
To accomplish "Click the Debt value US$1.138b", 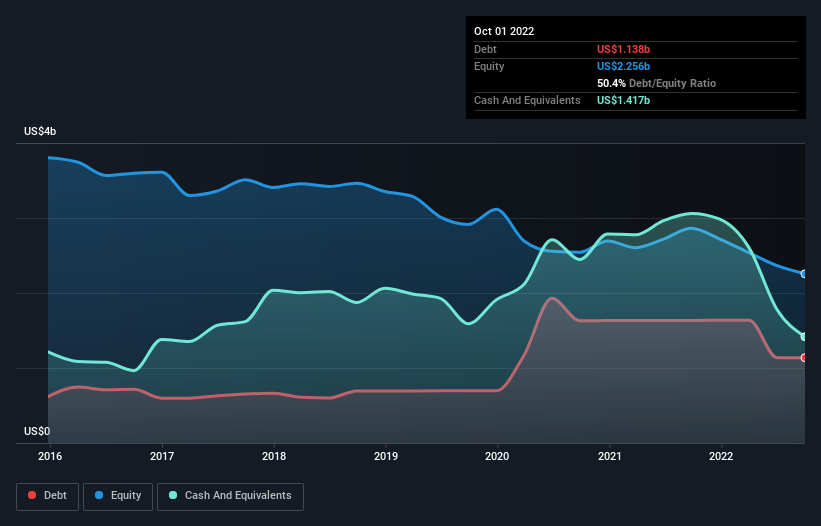I will 623,49.
